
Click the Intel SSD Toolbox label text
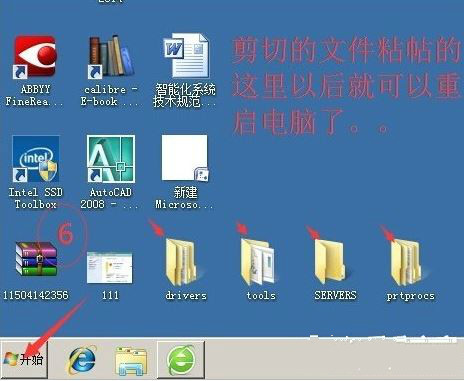[x=36, y=198]
